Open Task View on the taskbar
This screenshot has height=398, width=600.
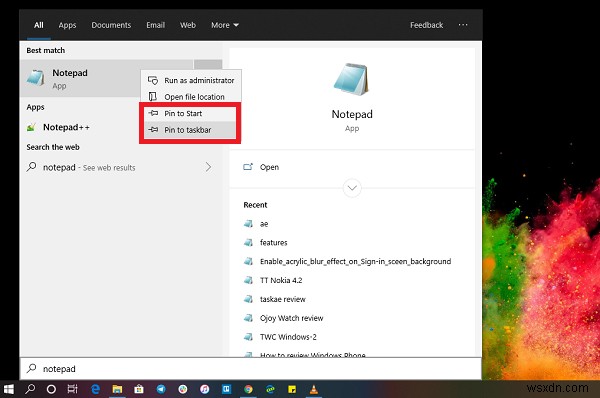72,389
